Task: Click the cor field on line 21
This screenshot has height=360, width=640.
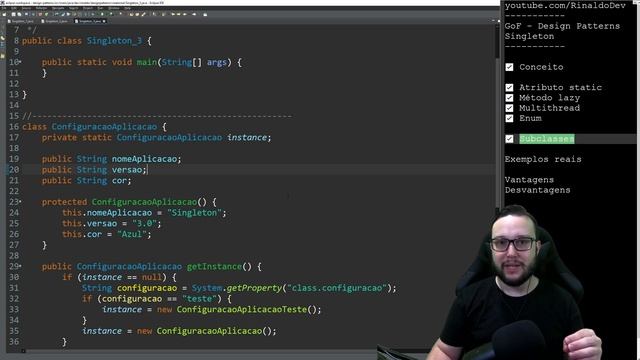Action: (x=119, y=180)
